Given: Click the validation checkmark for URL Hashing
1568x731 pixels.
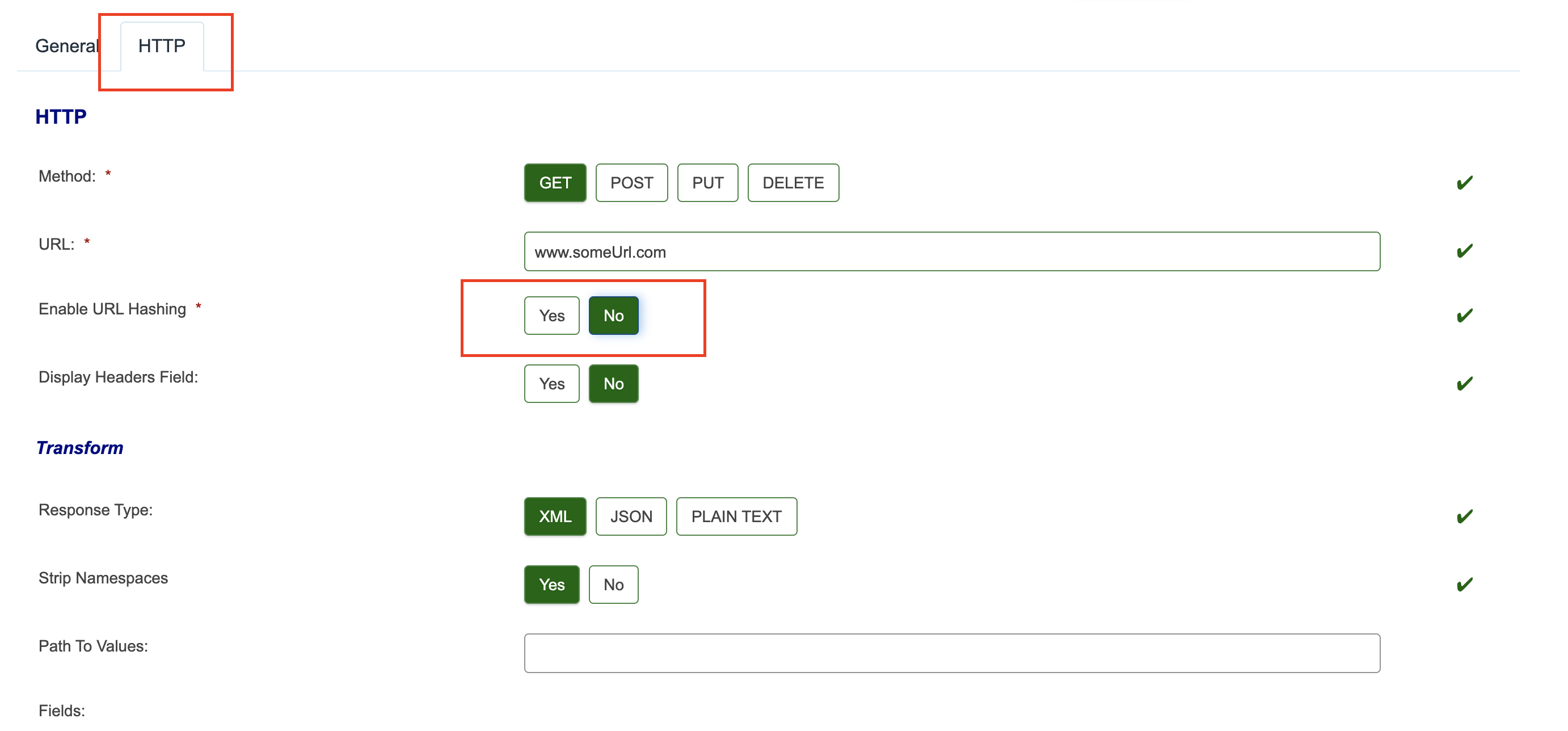Looking at the screenshot, I should tap(1464, 316).
